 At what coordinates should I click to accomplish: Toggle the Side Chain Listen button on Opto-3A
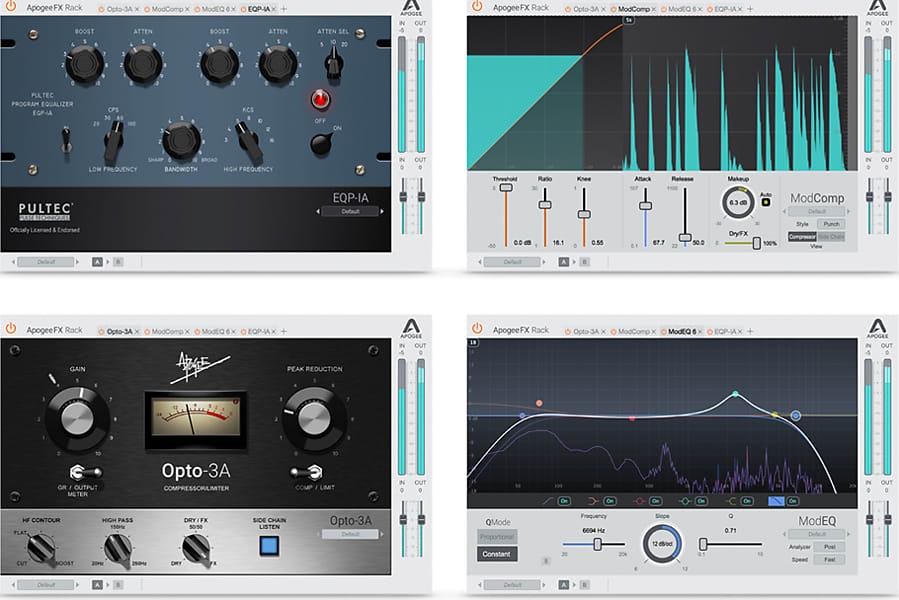(x=269, y=546)
